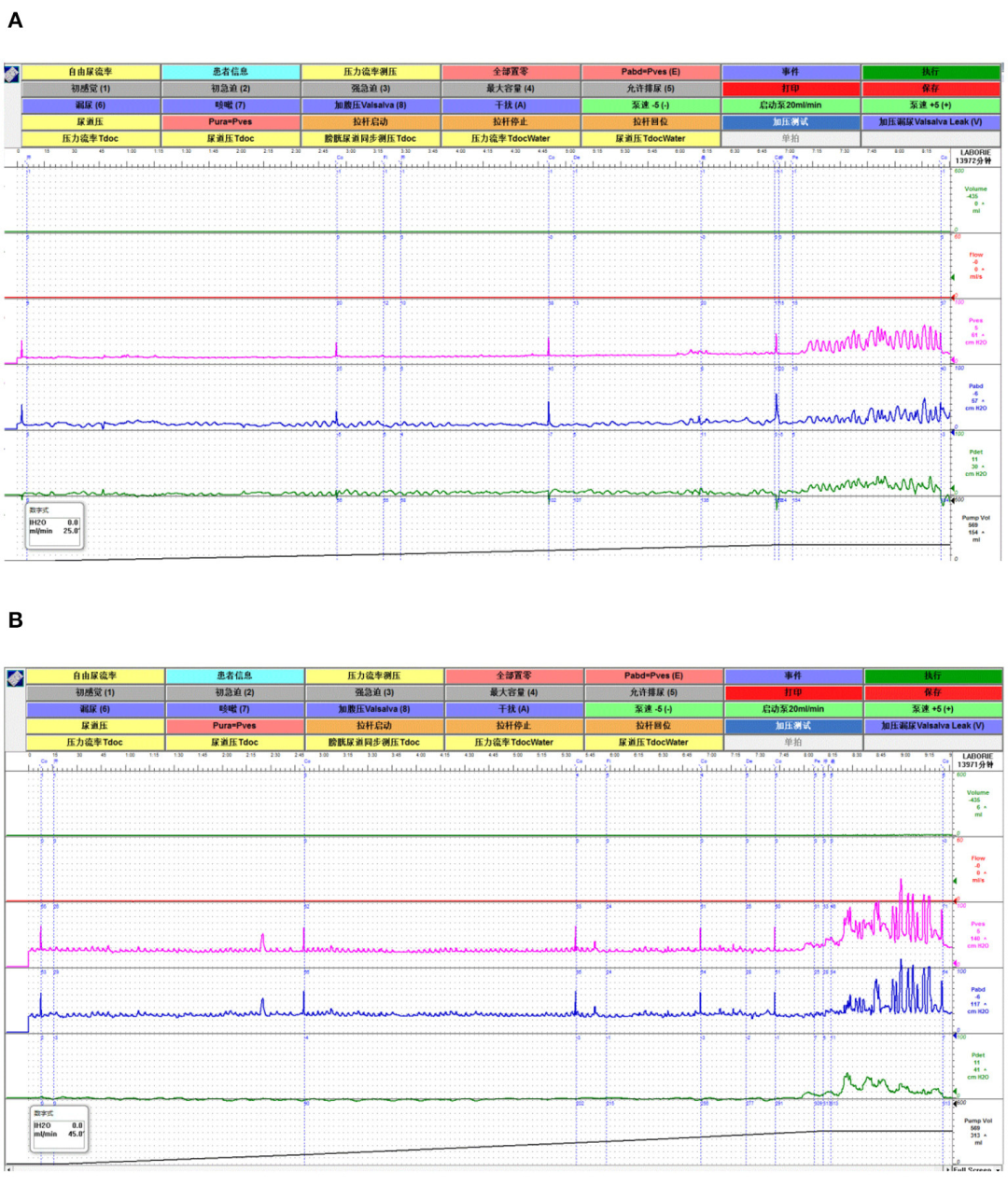This screenshot has width=1008, height=1185.
Task: Increase pump speed with 泵速 +5 (+) in panel A
Action: click(x=931, y=105)
